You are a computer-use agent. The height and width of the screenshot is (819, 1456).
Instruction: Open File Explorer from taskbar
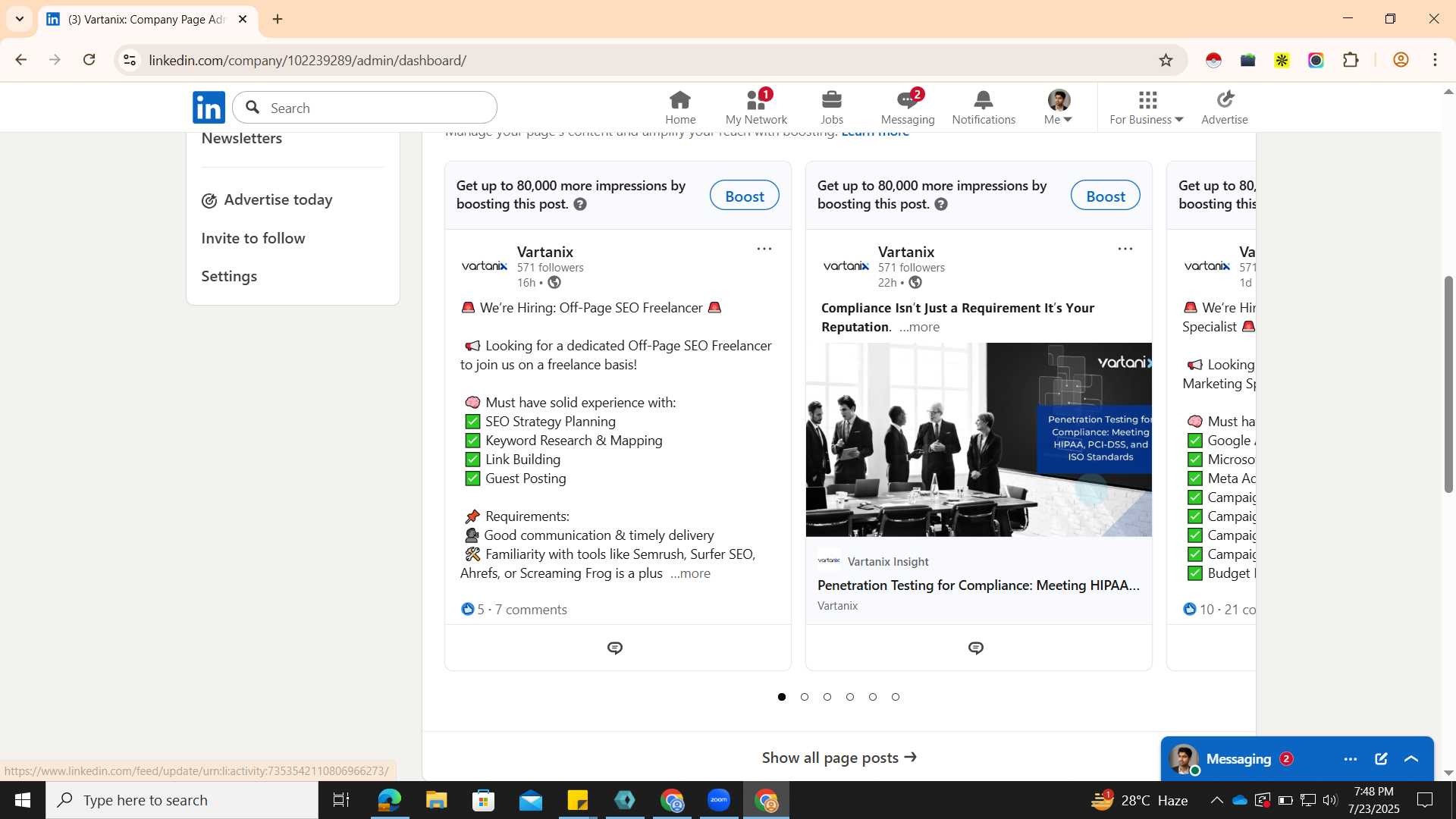436,800
